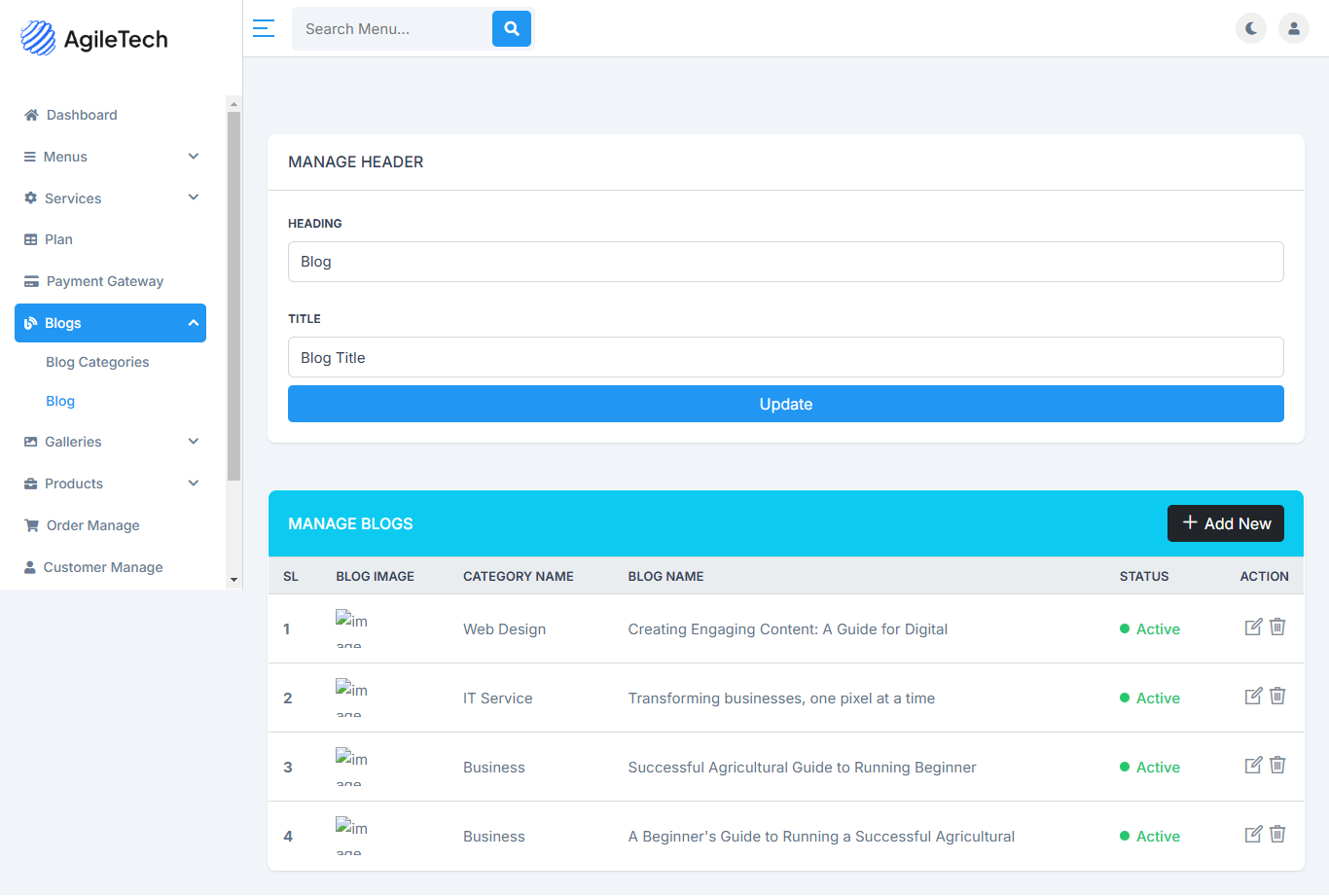Click the Update button
This screenshot has height=896, width=1329.
pyautogui.click(x=786, y=404)
